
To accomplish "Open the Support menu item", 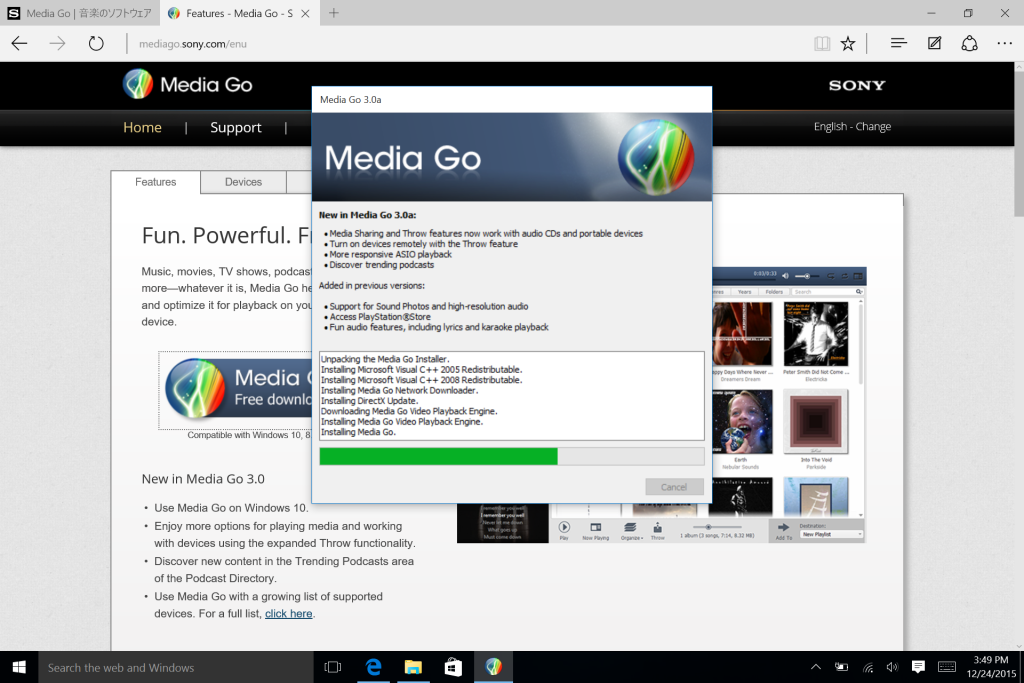I will pos(236,127).
